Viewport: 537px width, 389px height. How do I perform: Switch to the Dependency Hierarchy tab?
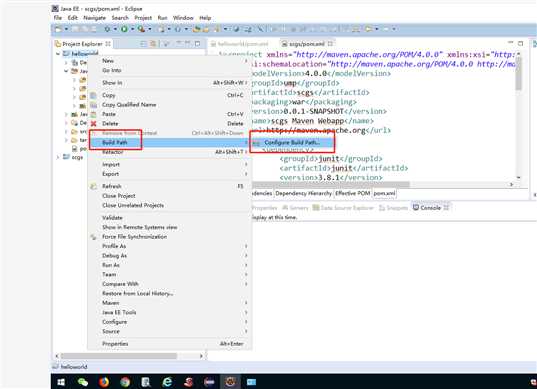[x=303, y=193]
